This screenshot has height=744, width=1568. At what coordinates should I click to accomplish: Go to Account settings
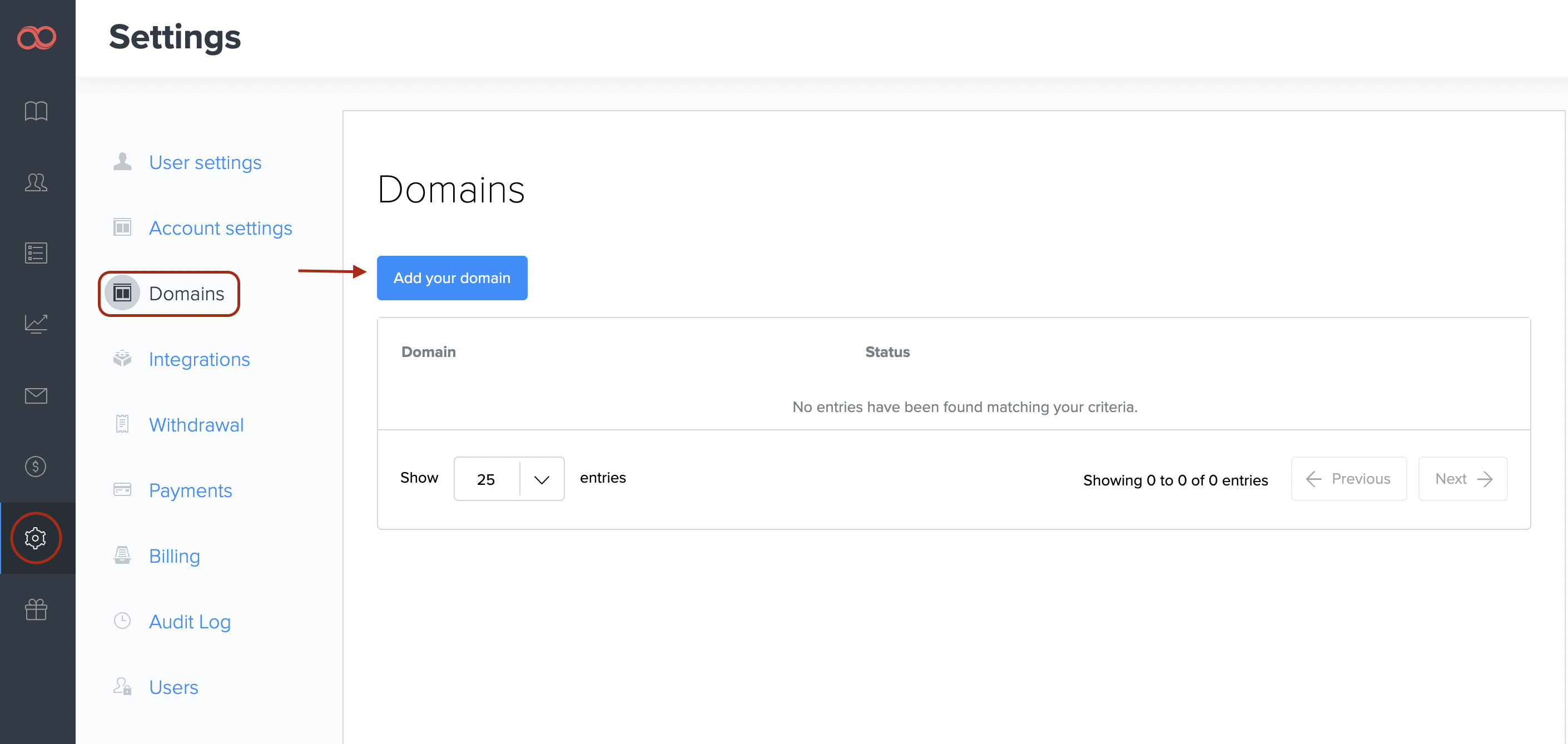220,229
